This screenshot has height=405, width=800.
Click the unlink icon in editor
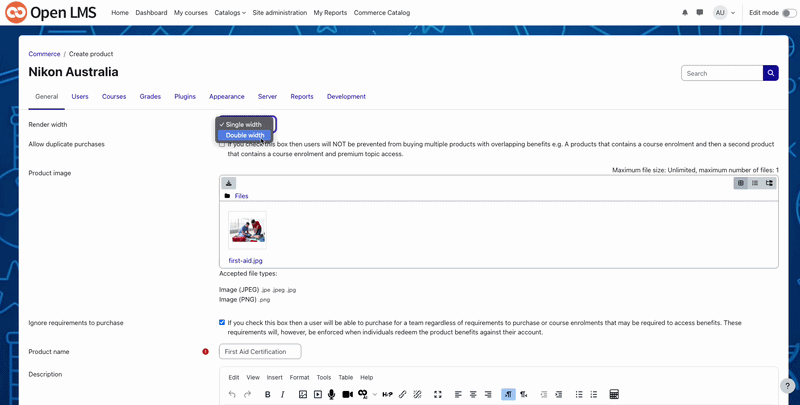[417, 394]
